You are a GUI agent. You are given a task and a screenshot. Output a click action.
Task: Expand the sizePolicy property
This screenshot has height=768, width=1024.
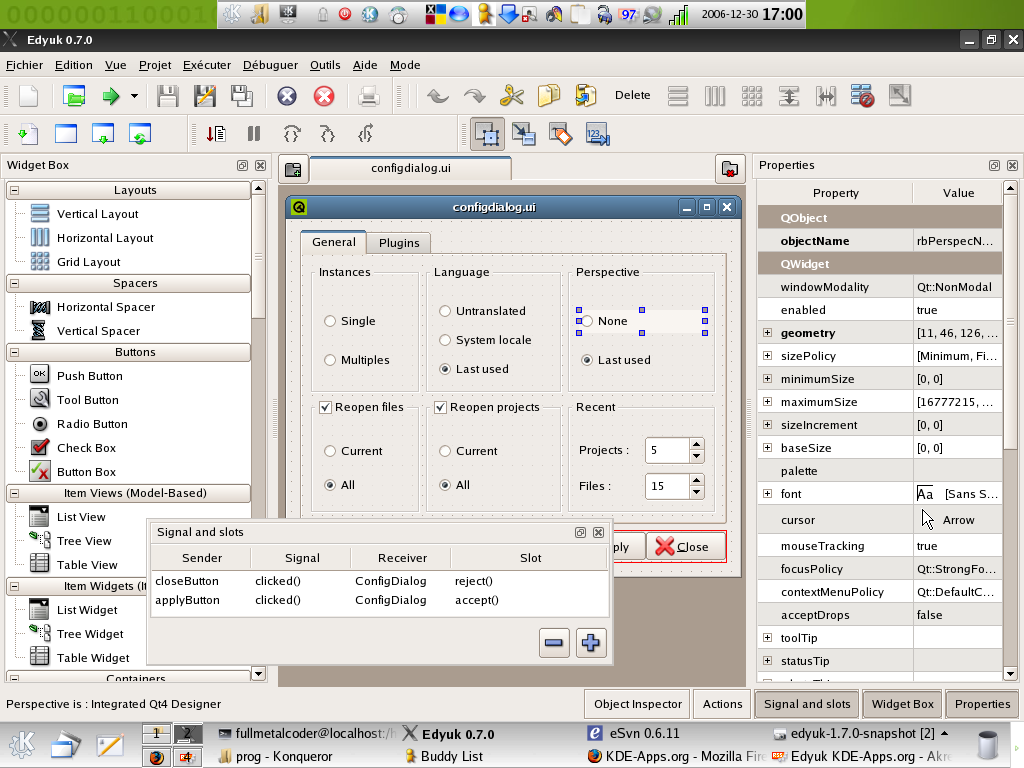[x=767, y=355]
